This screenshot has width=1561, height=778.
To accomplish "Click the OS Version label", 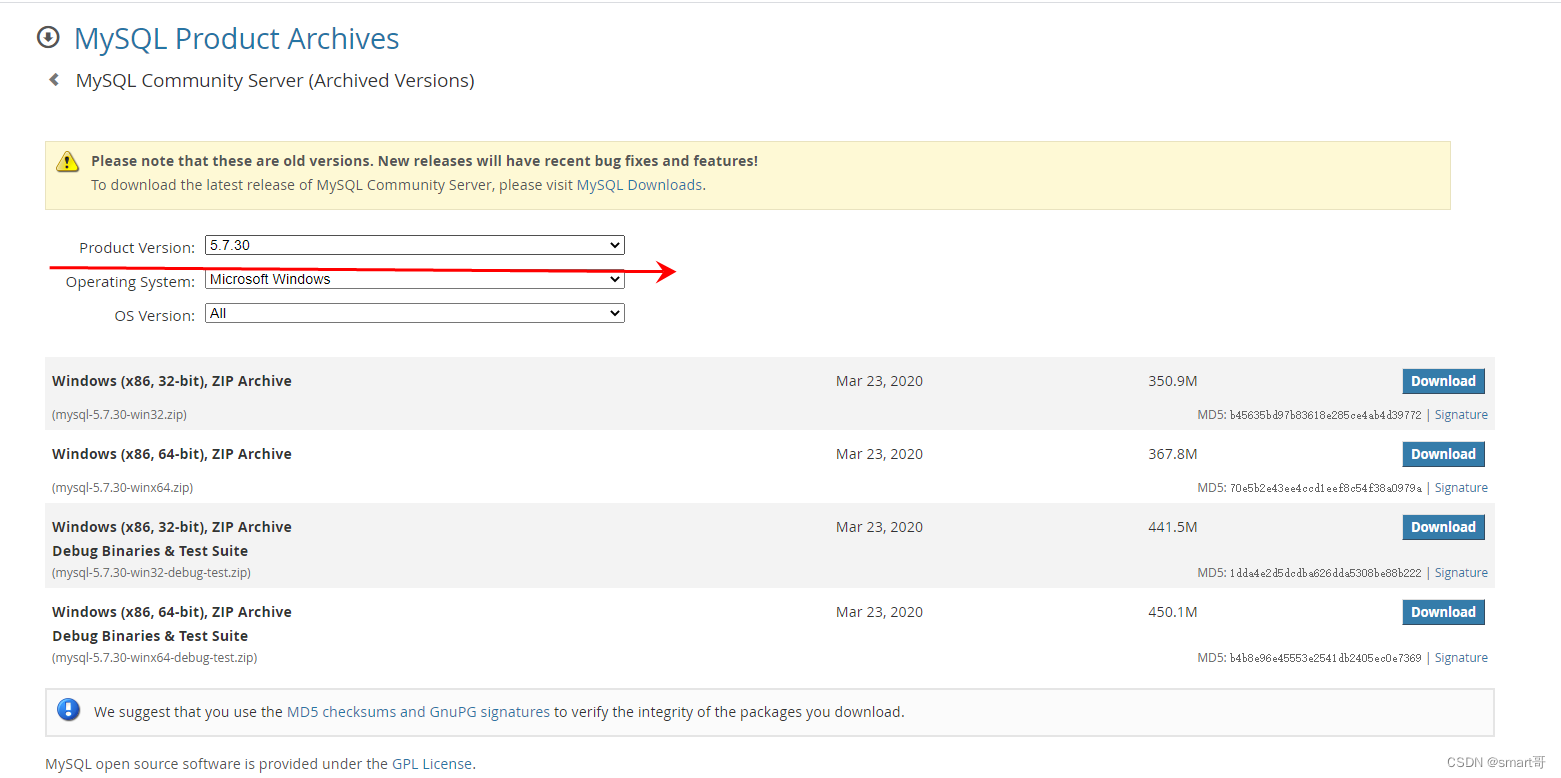I will [154, 316].
